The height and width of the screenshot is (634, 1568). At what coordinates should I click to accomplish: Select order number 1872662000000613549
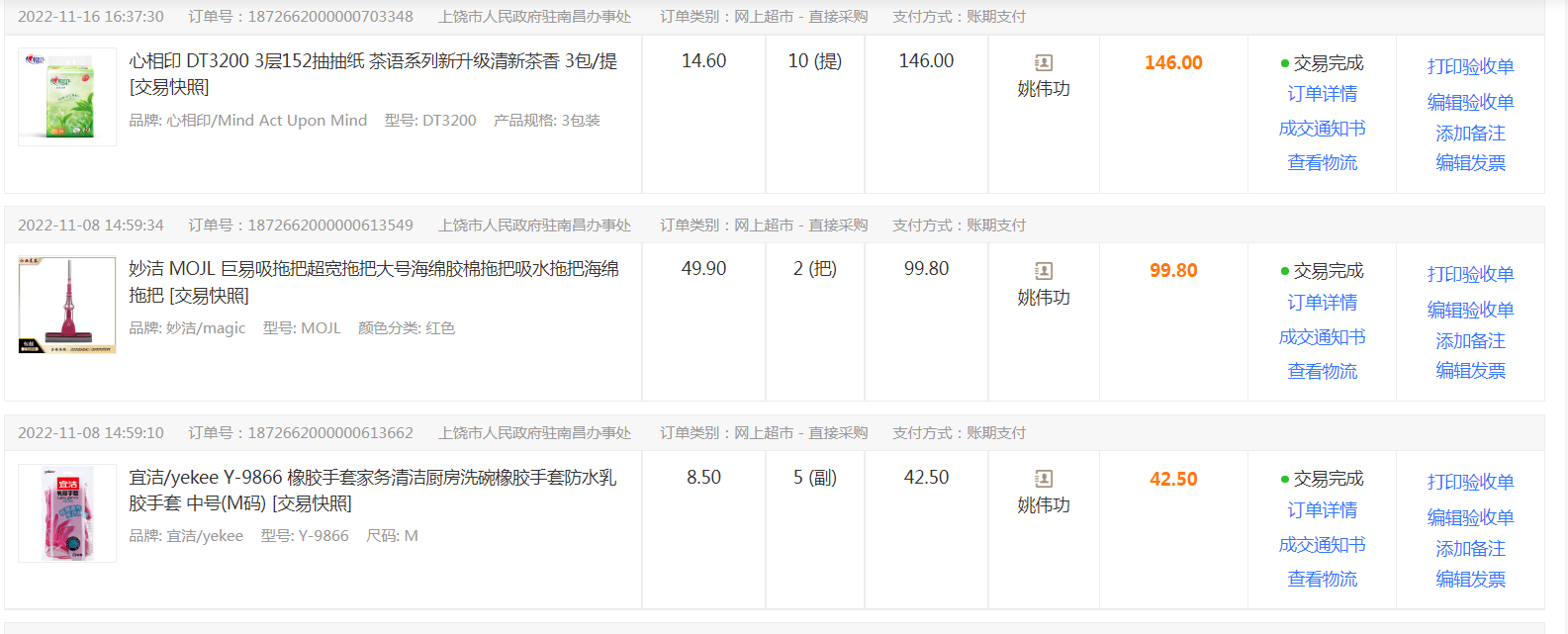pyautogui.click(x=330, y=226)
